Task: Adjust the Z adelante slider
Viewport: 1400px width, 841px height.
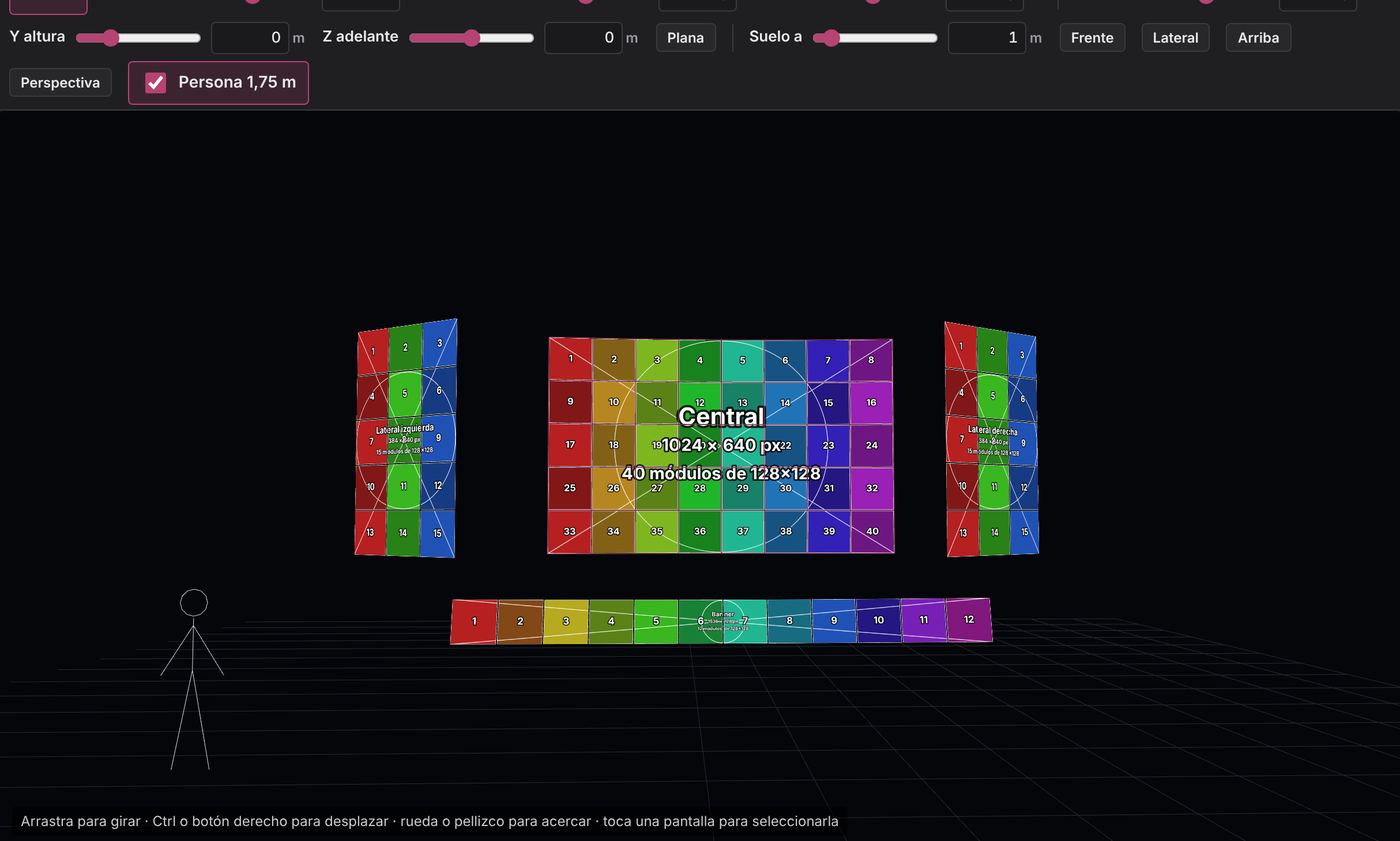Action: [471, 38]
